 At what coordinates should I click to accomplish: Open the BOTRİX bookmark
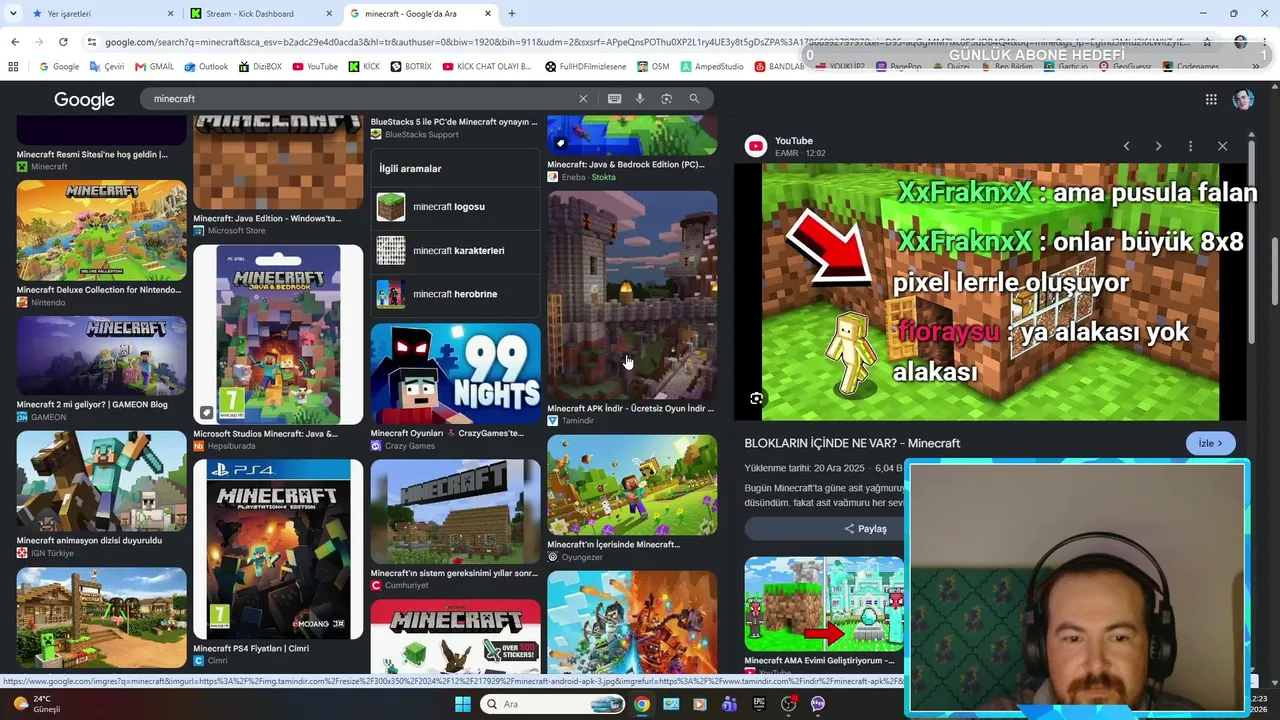coord(411,67)
